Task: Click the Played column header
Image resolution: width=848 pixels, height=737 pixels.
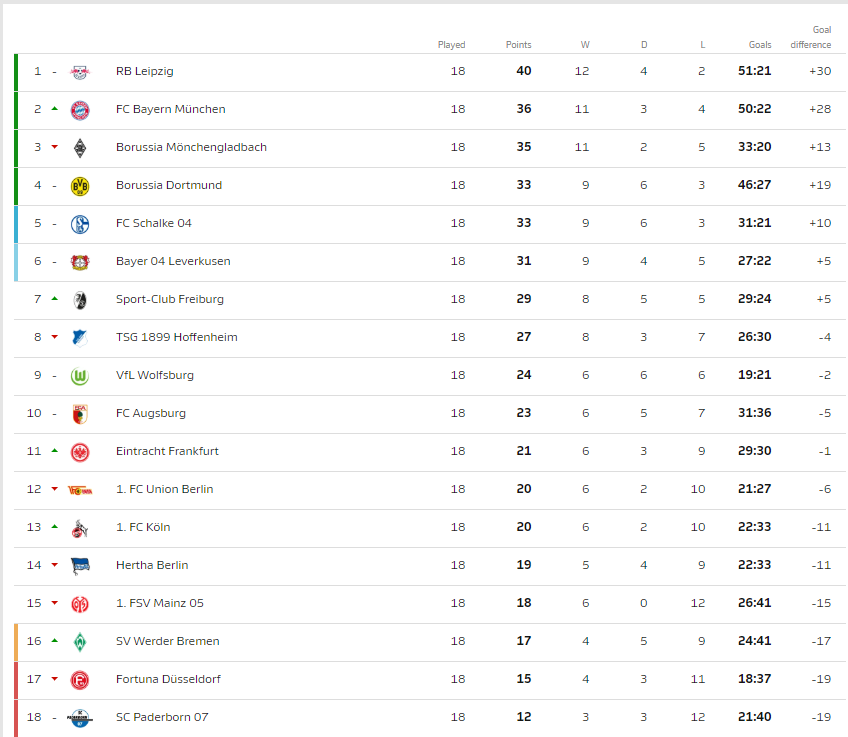Action: coord(452,45)
